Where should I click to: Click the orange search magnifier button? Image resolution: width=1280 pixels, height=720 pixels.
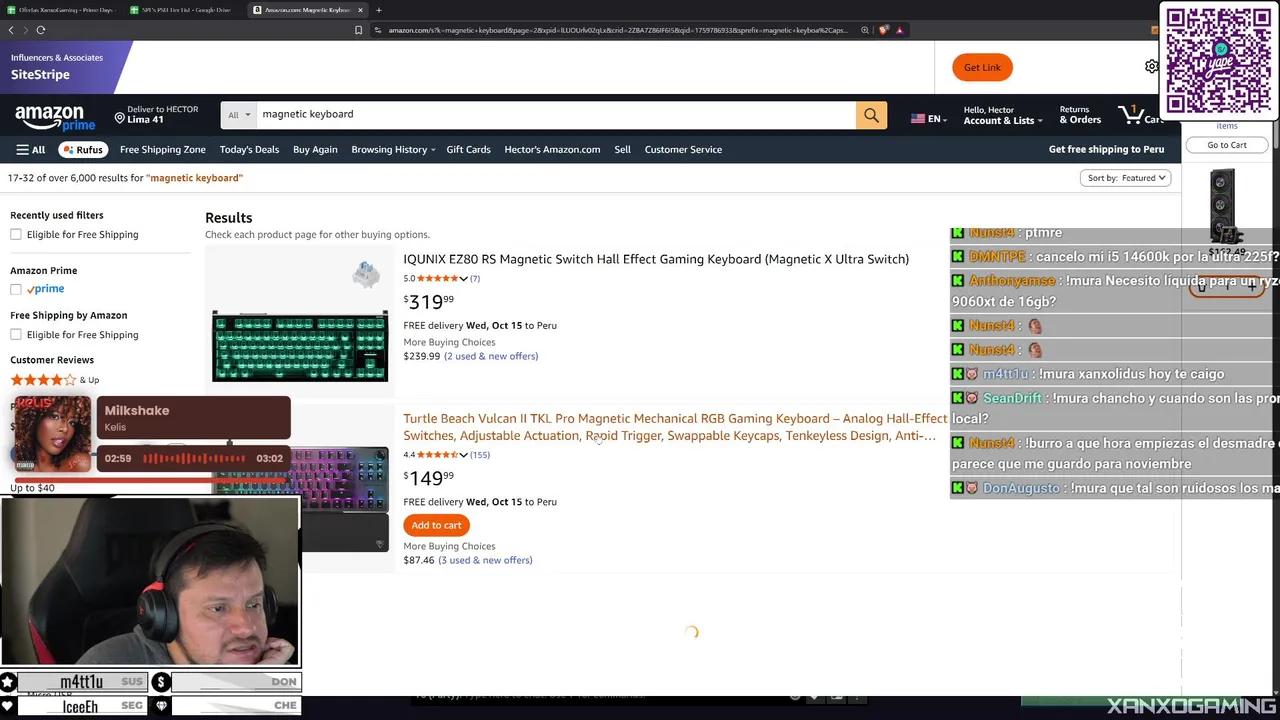(871, 115)
